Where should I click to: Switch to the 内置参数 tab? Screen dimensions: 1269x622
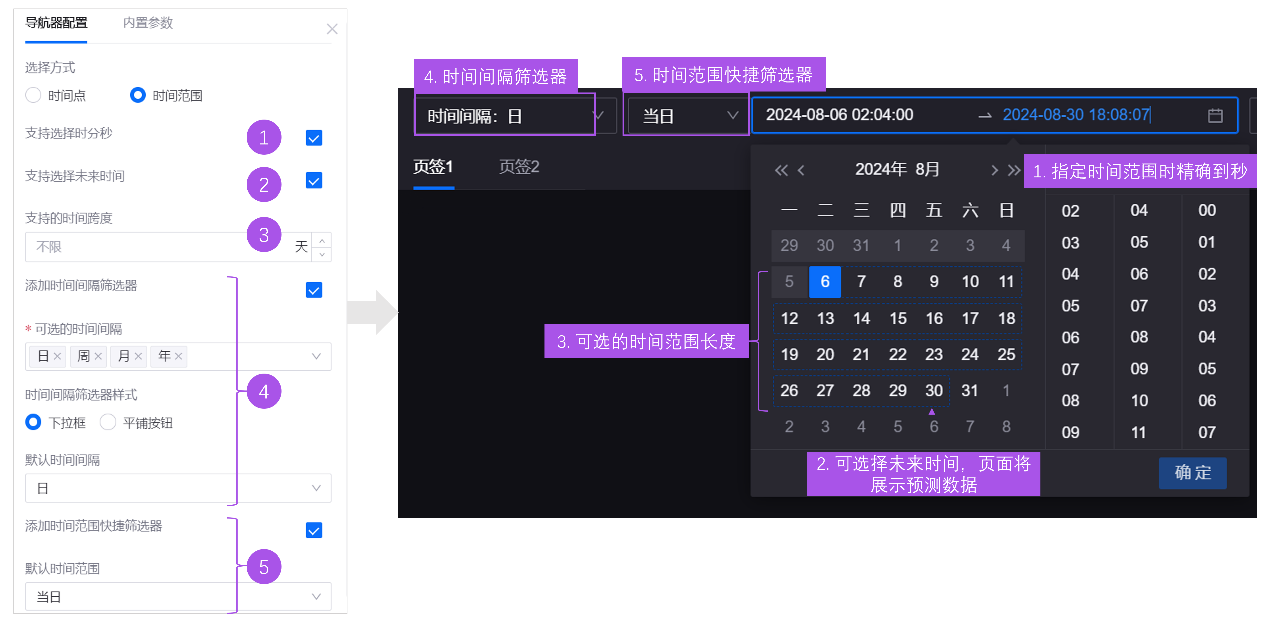pos(148,22)
